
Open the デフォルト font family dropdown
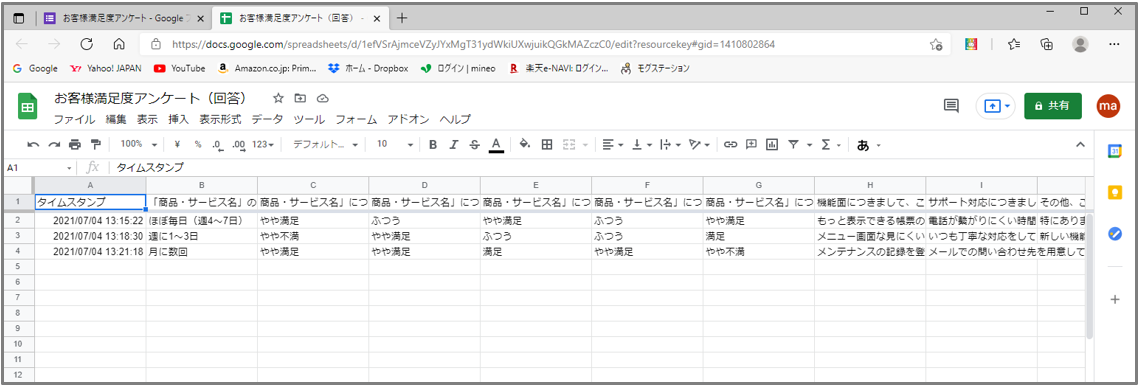click(325, 145)
